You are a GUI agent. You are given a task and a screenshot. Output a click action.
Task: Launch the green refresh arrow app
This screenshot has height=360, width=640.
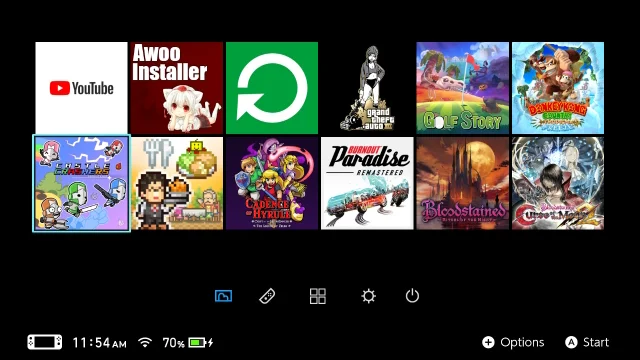point(272,88)
